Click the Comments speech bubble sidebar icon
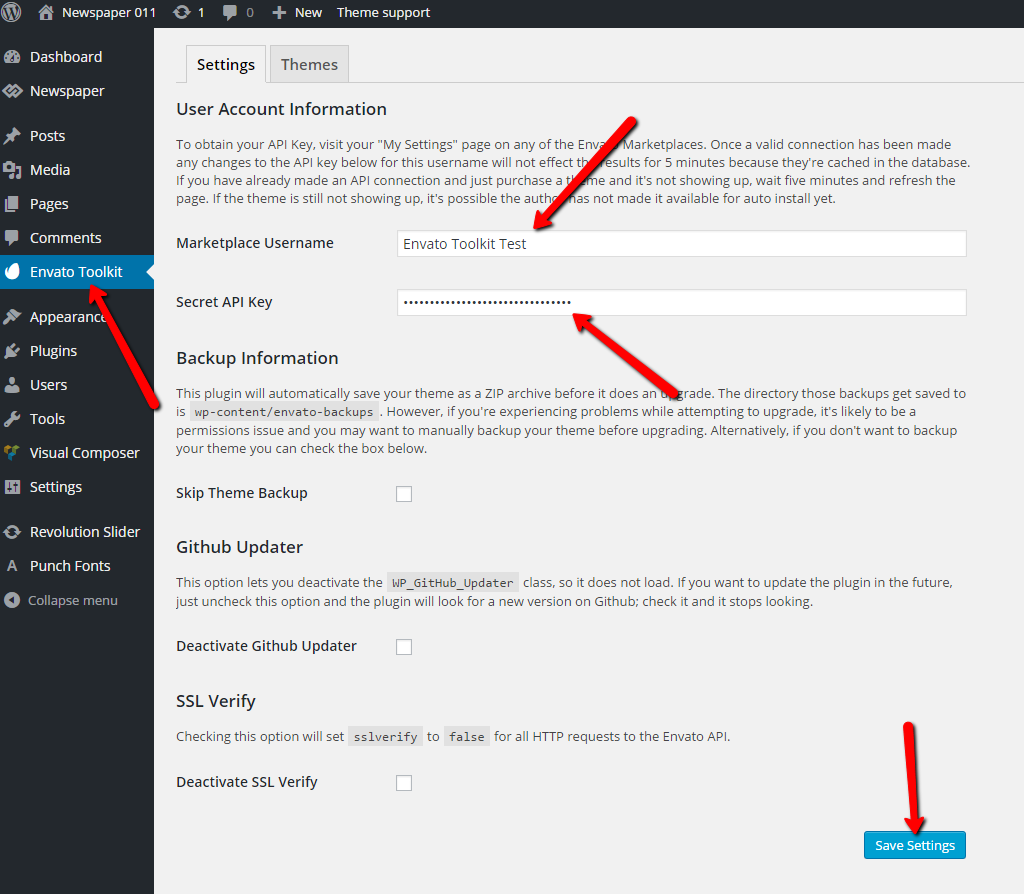Screen dimensions: 1024x894 12,238
